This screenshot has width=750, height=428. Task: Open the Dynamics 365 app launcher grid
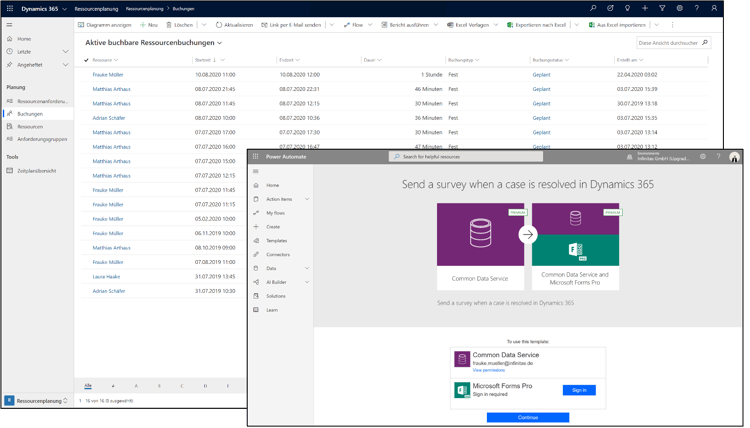[10, 8]
